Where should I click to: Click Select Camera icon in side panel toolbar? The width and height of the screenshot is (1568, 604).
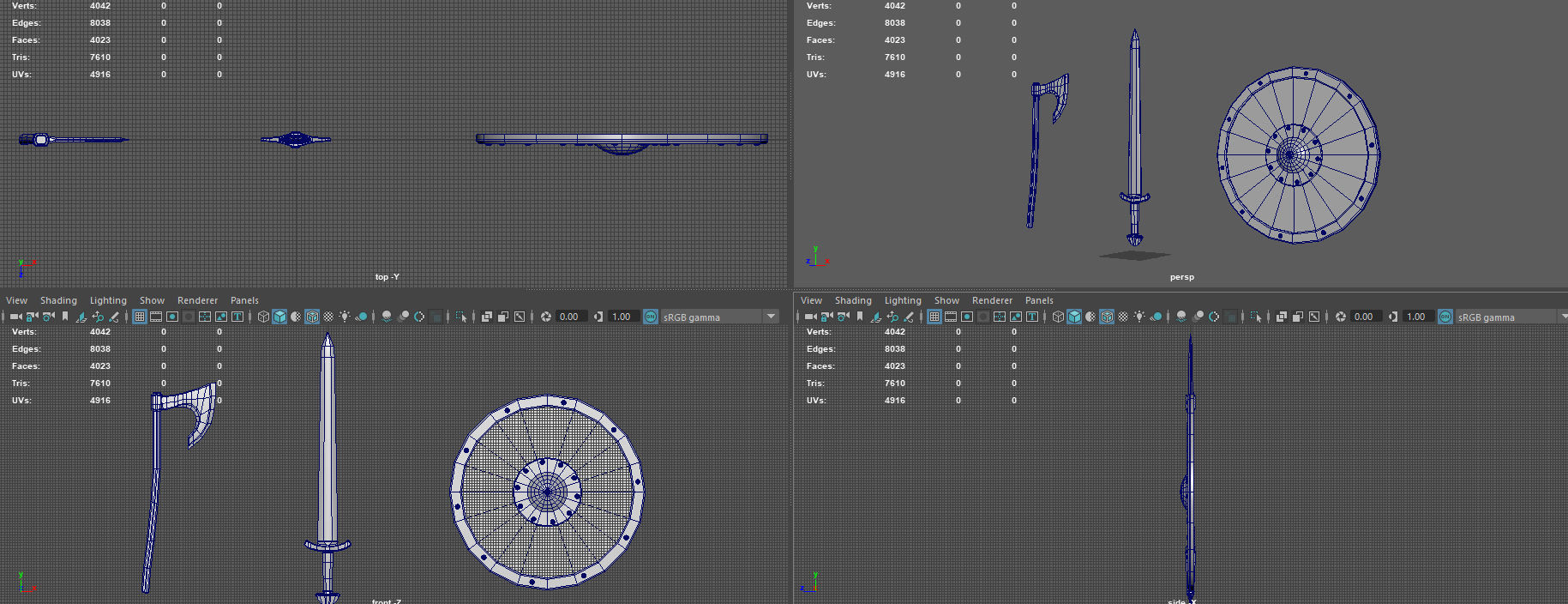pos(811,317)
